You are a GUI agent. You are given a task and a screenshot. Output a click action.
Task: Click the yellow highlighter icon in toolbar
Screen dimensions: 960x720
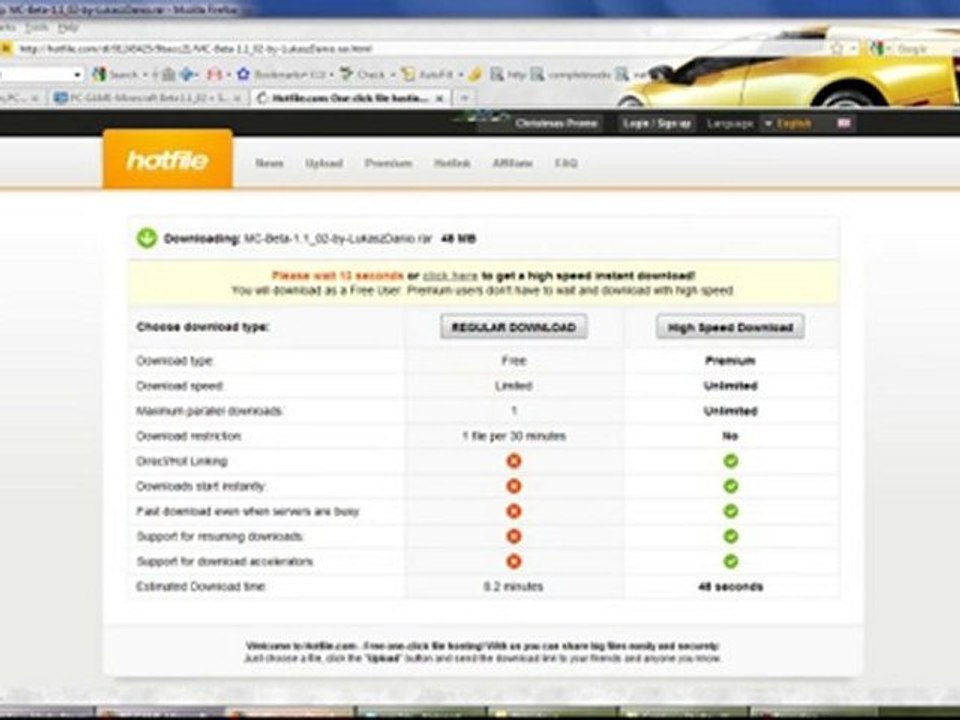tap(475, 75)
